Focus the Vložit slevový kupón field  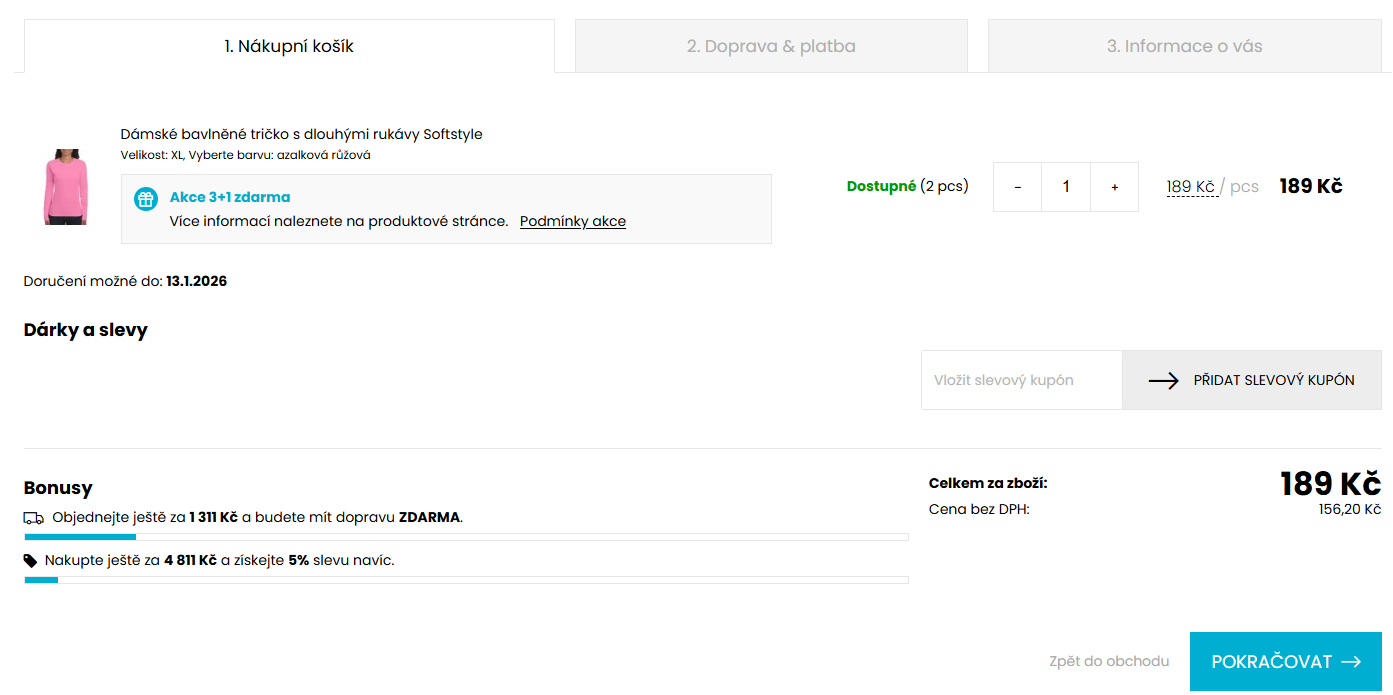tap(1021, 380)
